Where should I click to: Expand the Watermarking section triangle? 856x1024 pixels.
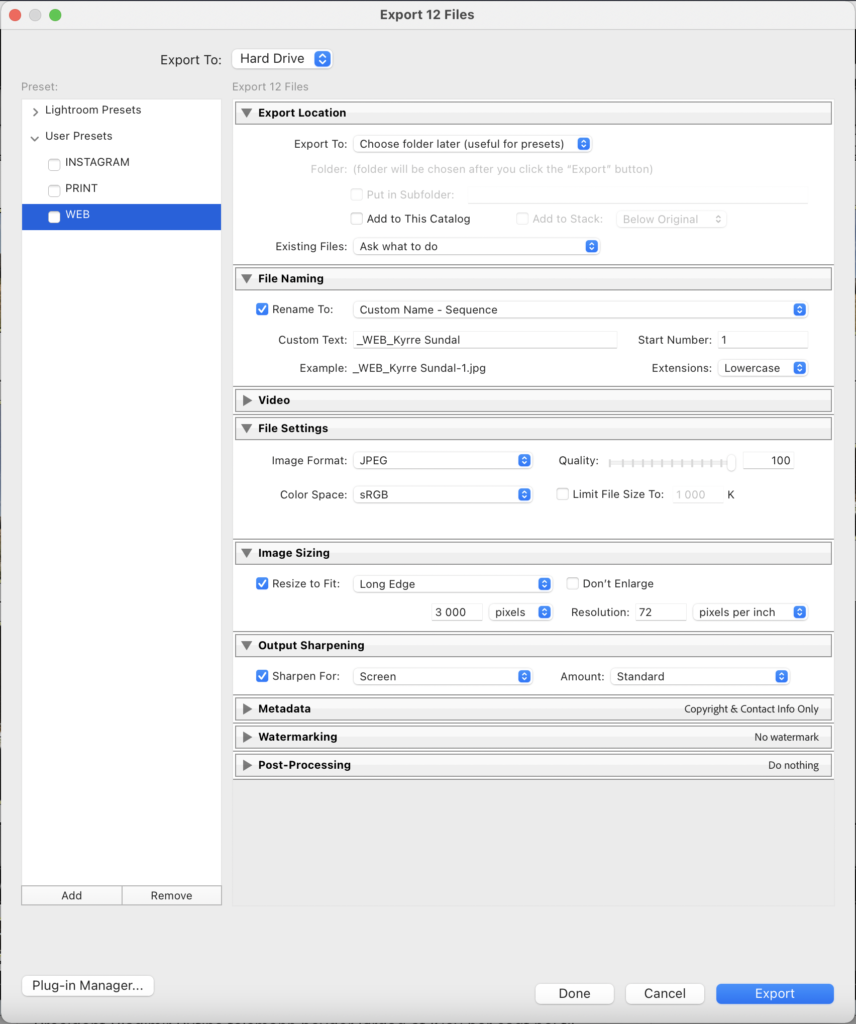pyautogui.click(x=247, y=737)
